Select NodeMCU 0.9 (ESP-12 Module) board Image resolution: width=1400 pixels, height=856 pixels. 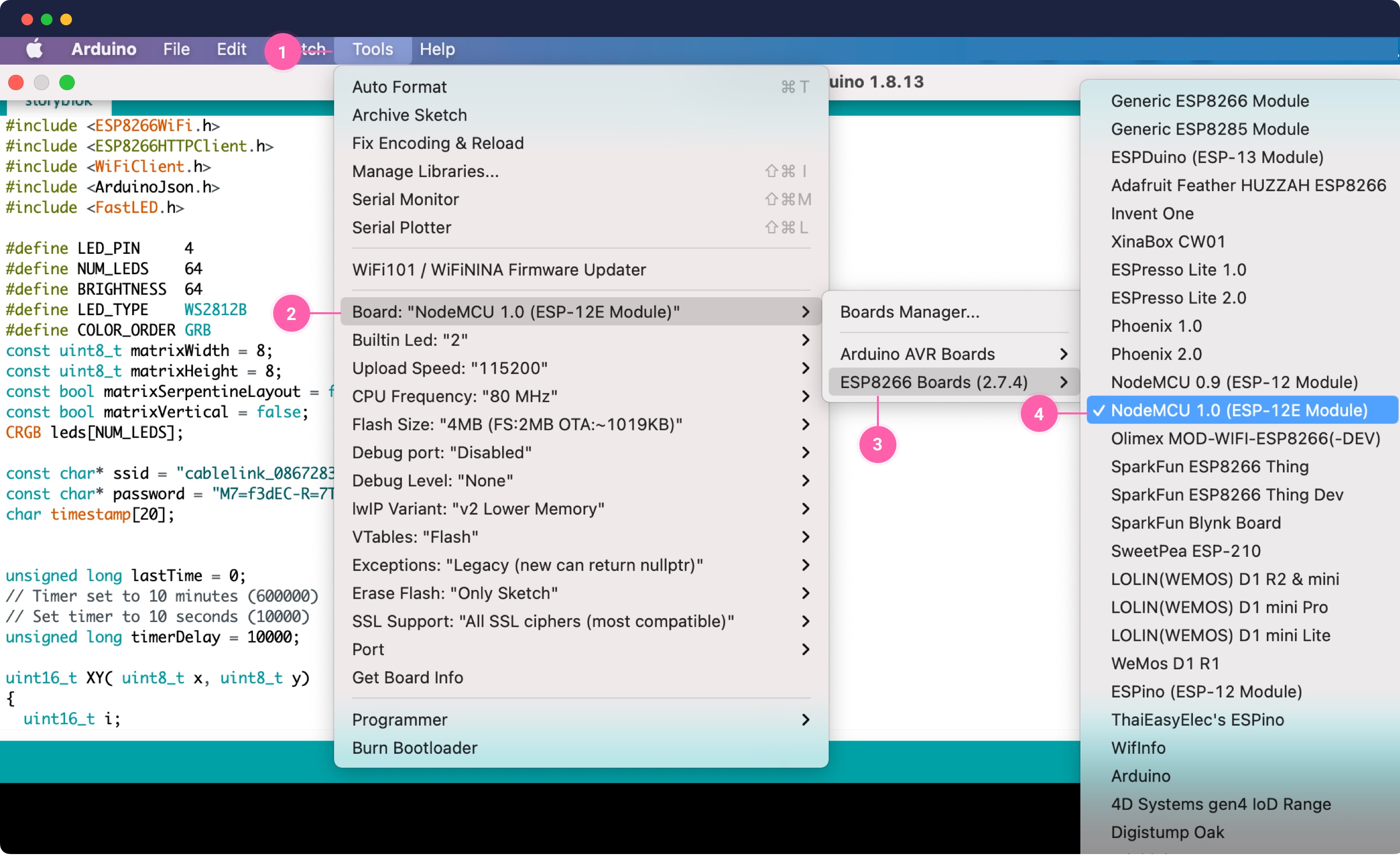(1242, 383)
